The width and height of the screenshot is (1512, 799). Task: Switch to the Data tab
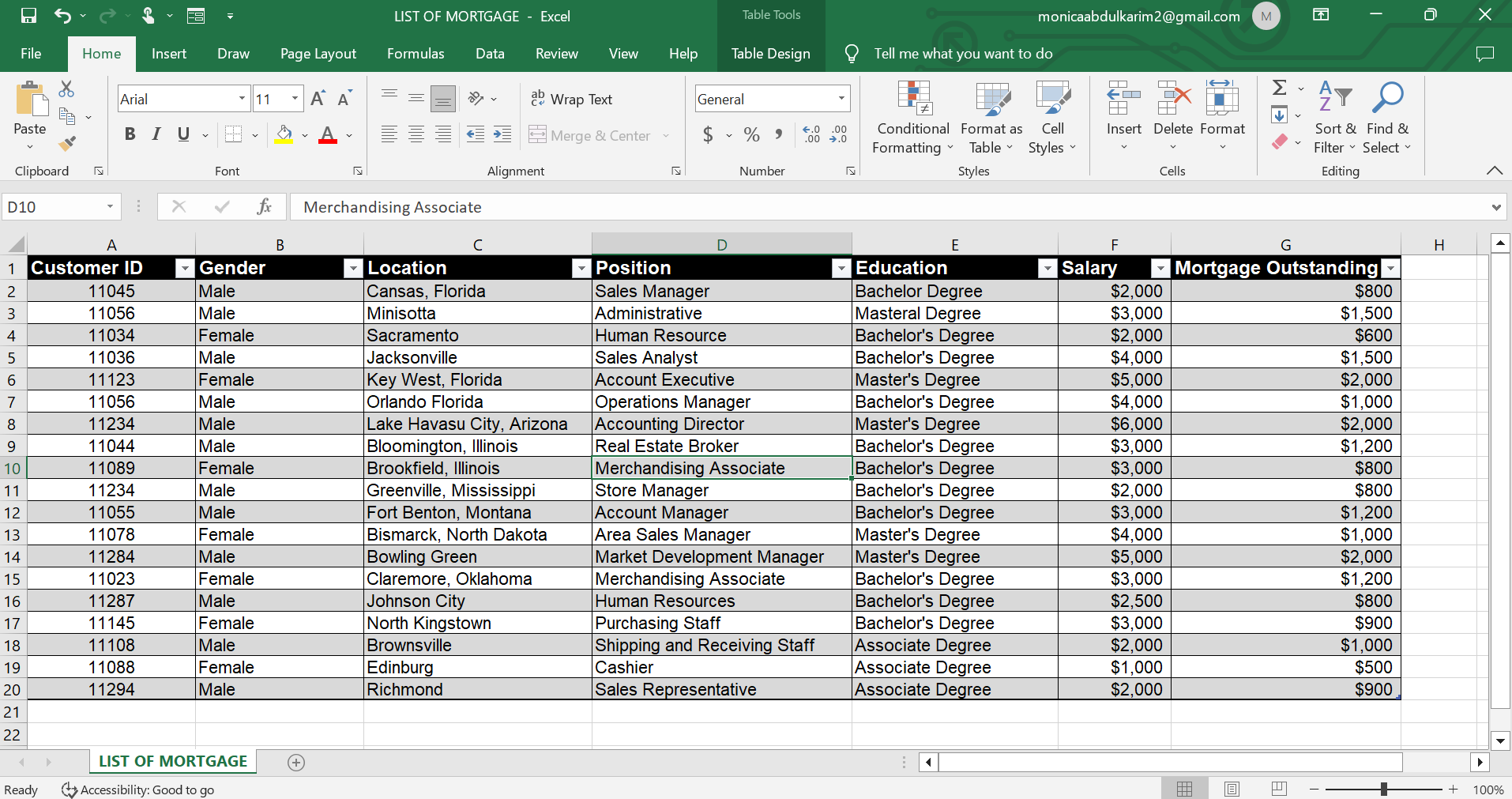click(490, 54)
